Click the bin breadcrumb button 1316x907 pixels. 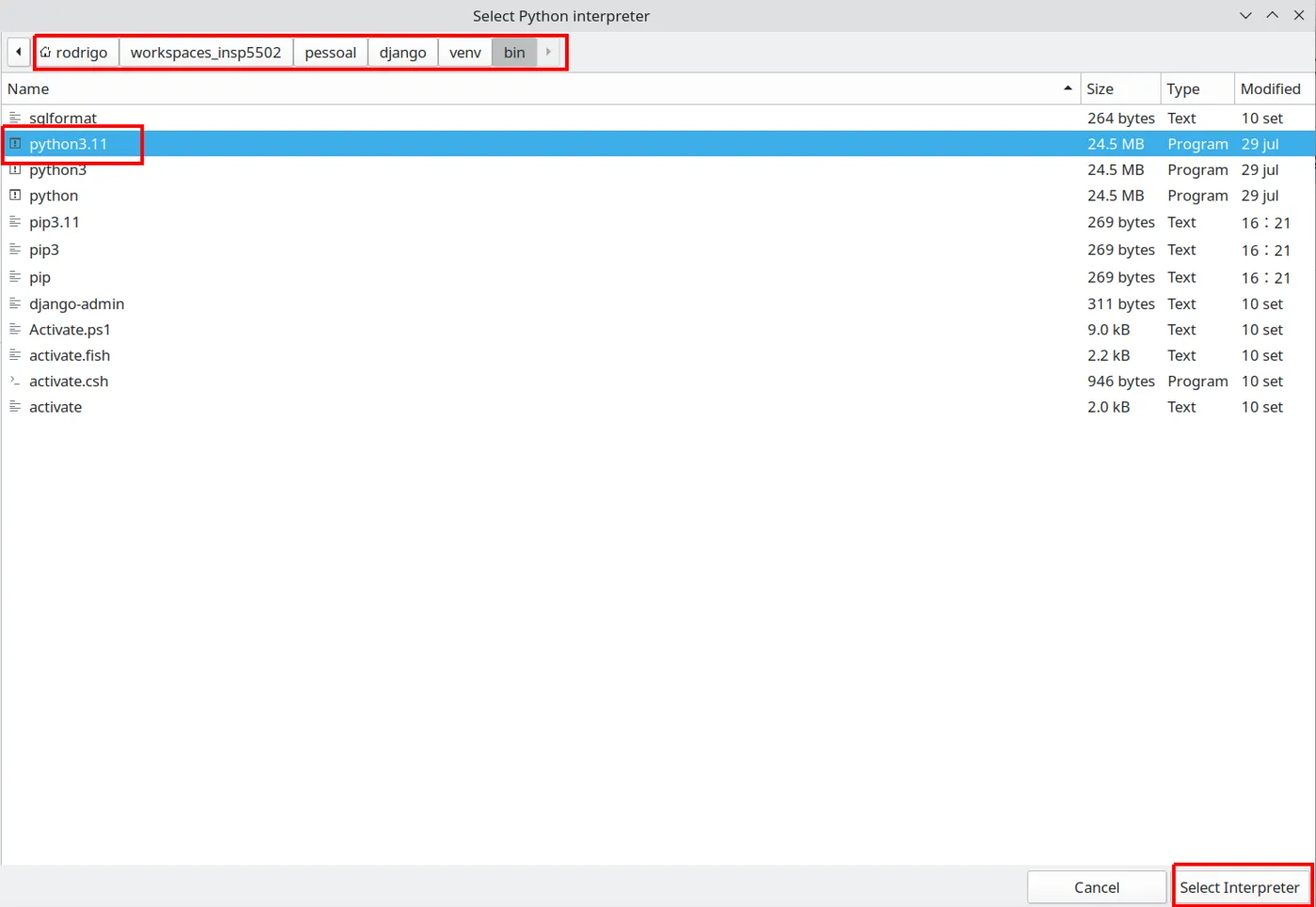[x=514, y=53]
